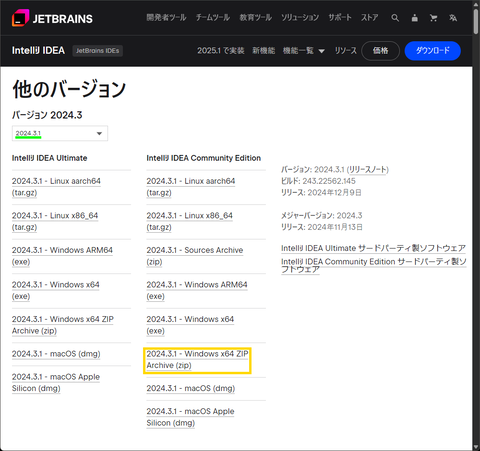This screenshot has width=480, height=451.
Task: Open the サポート menu
Action: click(x=340, y=18)
